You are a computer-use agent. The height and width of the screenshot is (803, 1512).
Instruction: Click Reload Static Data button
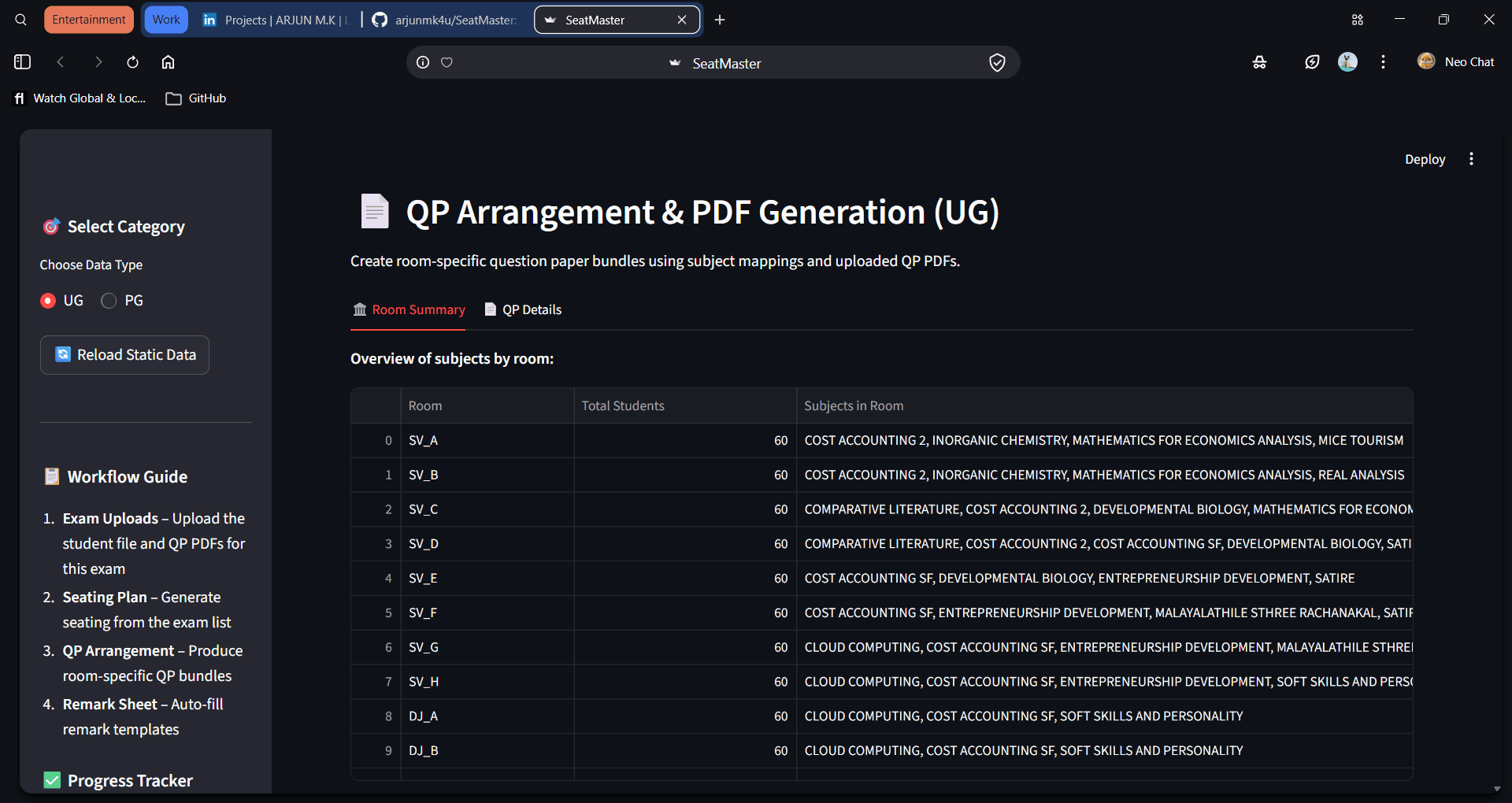click(x=124, y=355)
